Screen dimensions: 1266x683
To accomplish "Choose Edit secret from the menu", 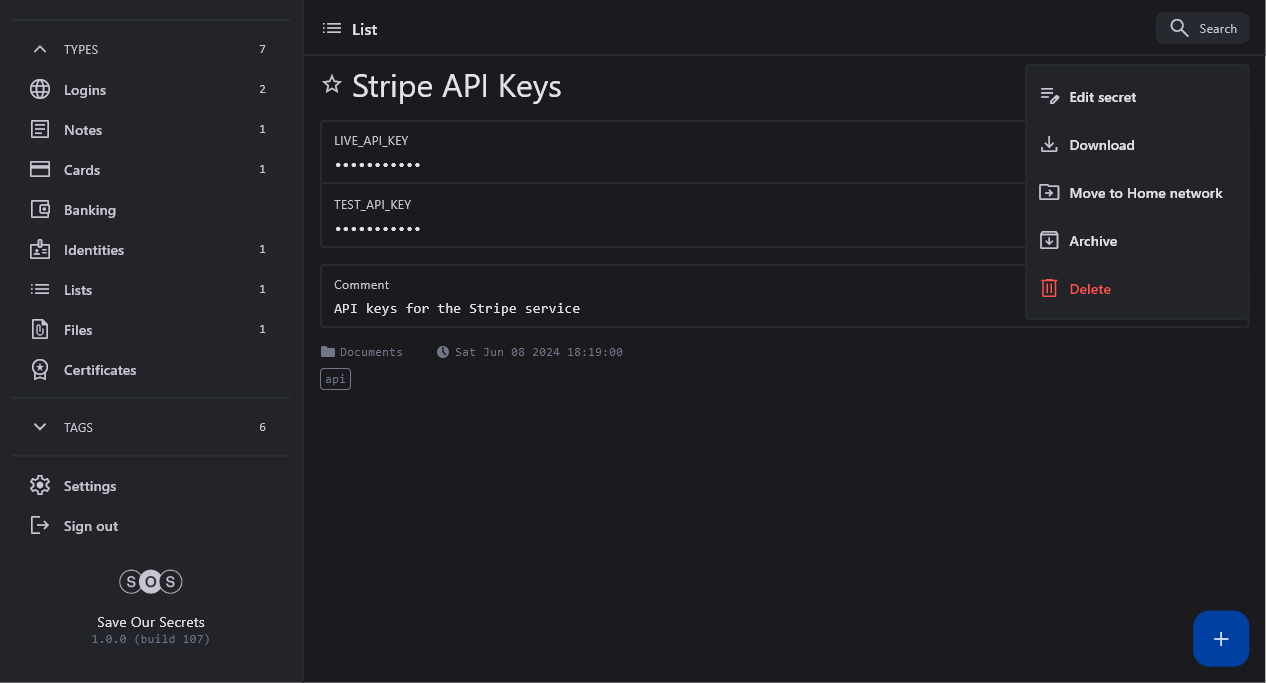I will click(1102, 97).
